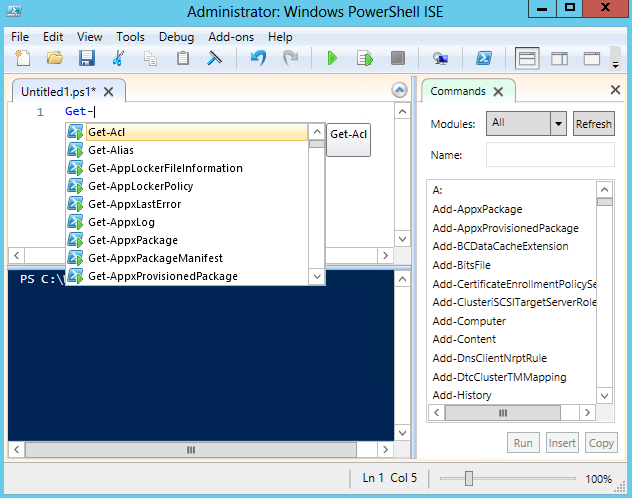Choose Get-Acl from IntelliSense list

click(187, 132)
